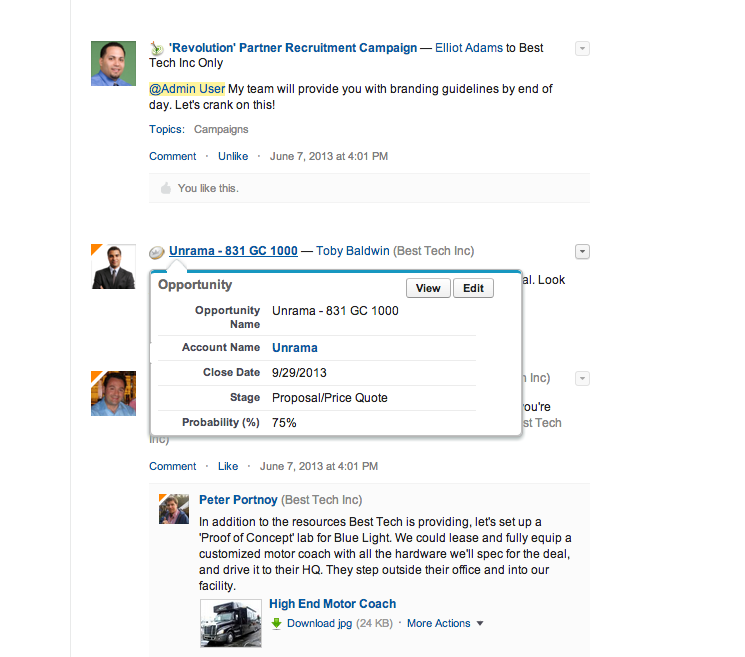745x657 pixels.
Task: Click View button in Opportunity popup
Action: [428, 288]
